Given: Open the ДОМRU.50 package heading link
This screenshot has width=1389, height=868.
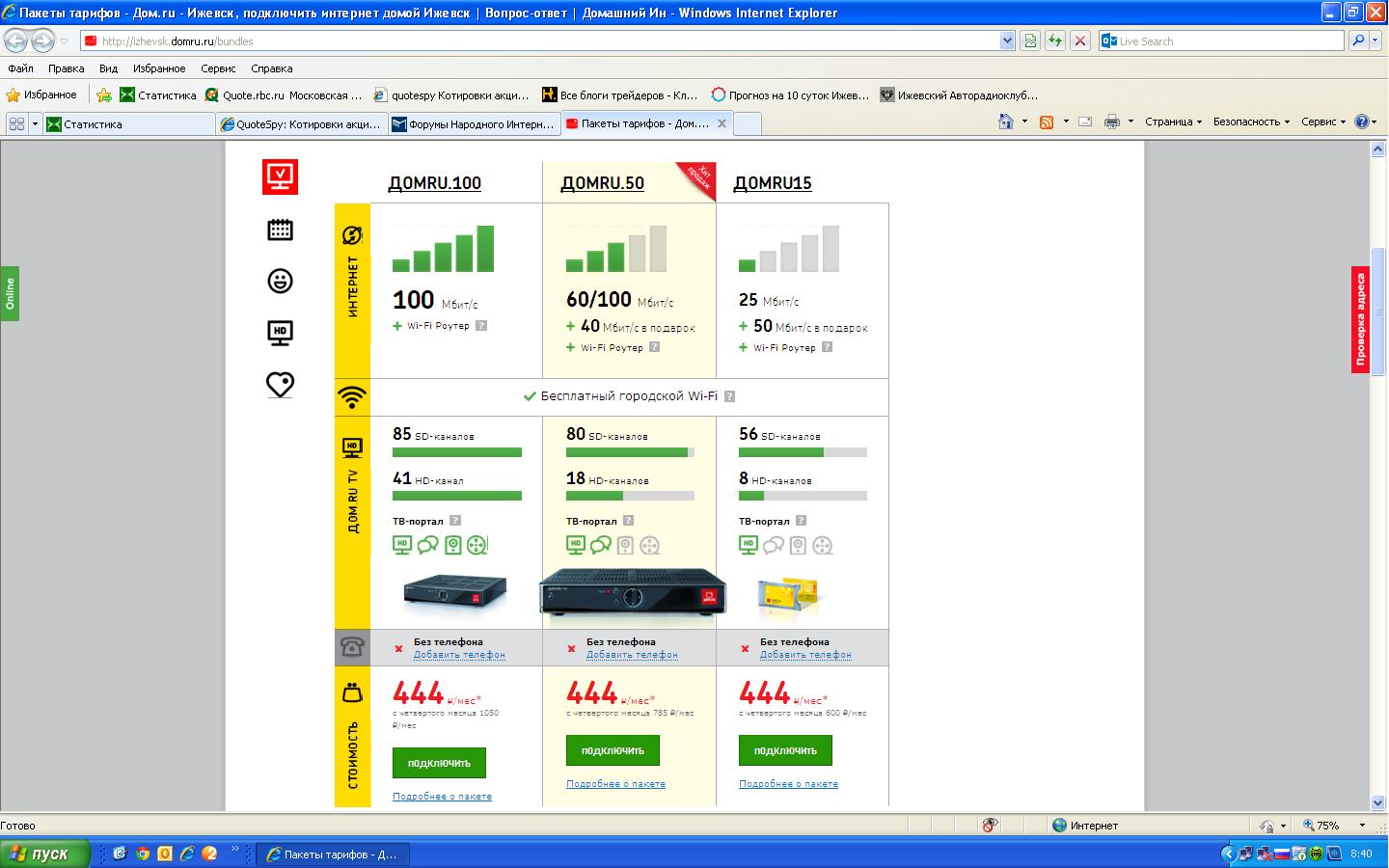Looking at the screenshot, I should click(x=603, y=183).
